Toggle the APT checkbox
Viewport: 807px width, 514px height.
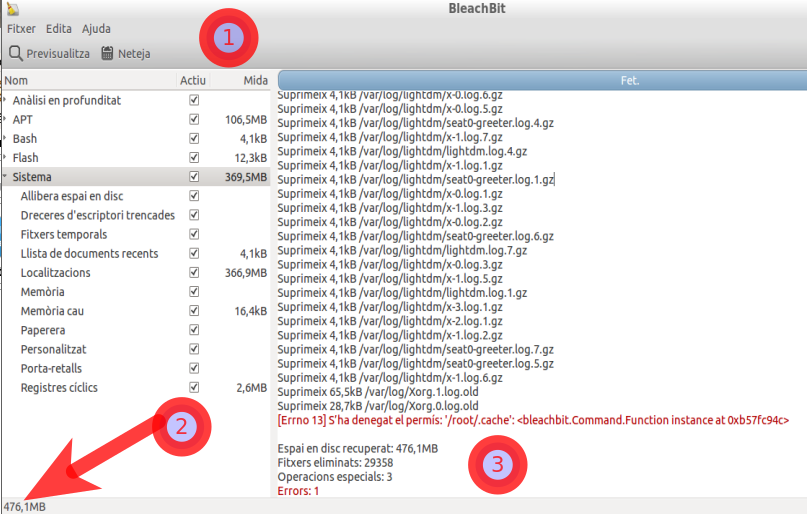click(194, 119)
